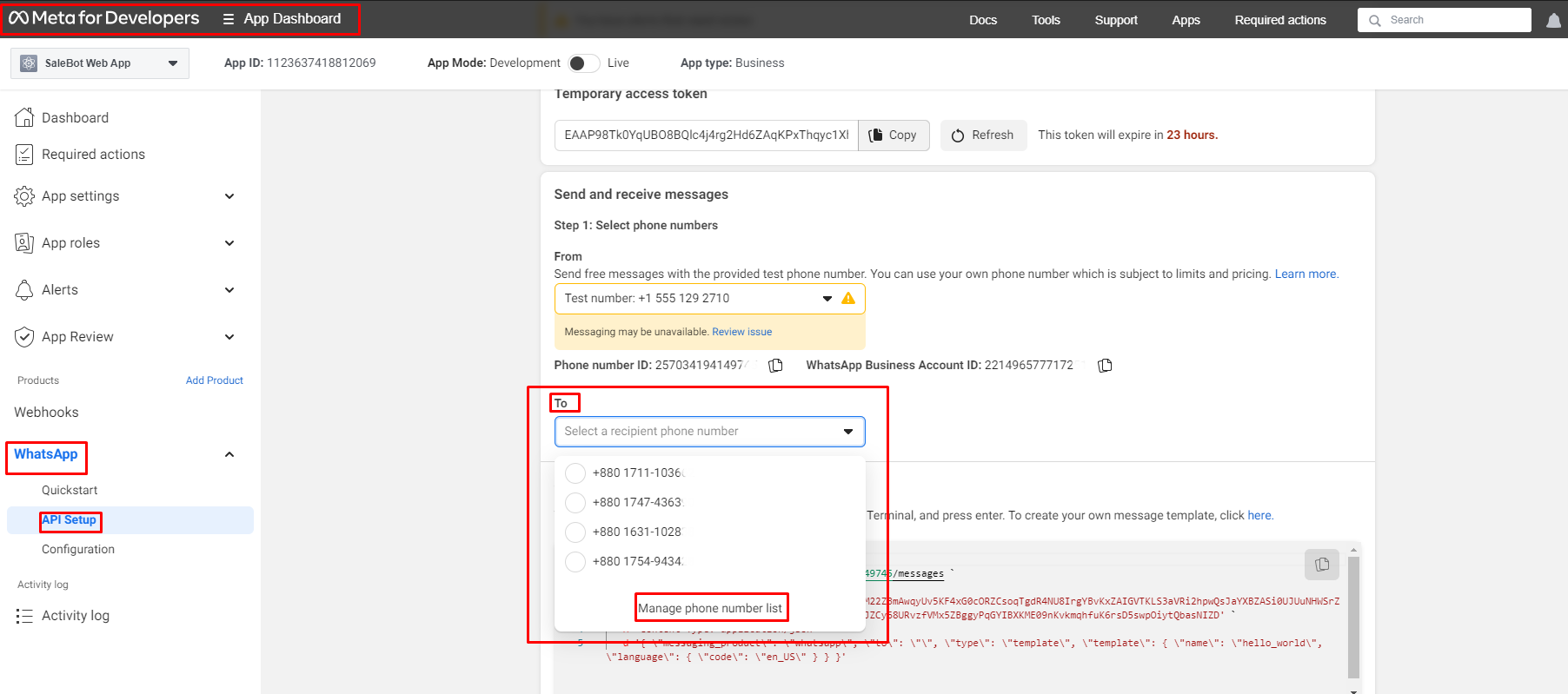Image resolution: width=1568 pixels, height=694 pixels.
Task: Click the 'here' message template link
Action: [x=1259, y=516]
